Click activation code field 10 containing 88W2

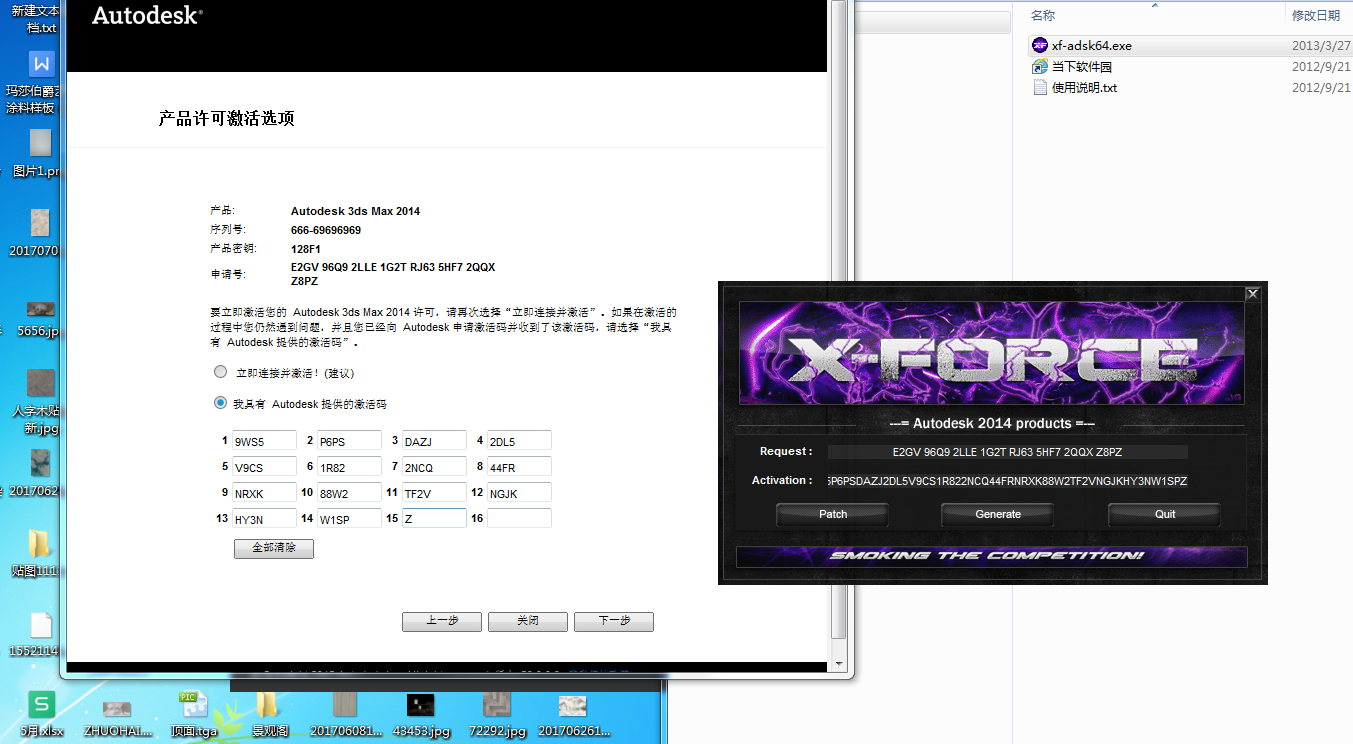pyautogui.click(x=349, y=493)
